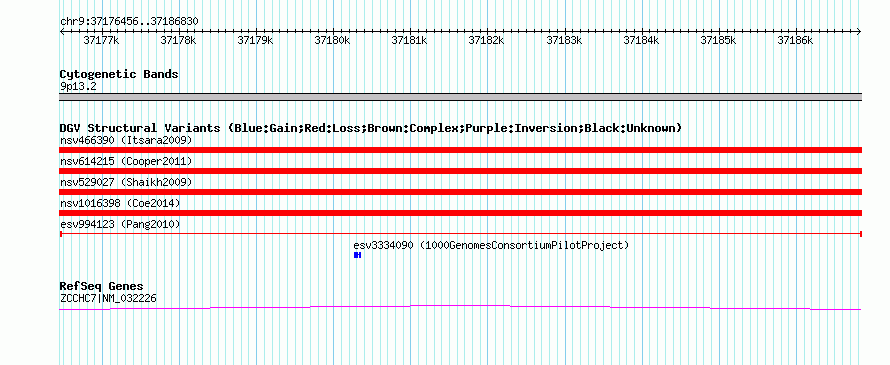Select the small blue esv3334090 gain marker
Screen dimensions: 890x365
[x=357, y=255]
